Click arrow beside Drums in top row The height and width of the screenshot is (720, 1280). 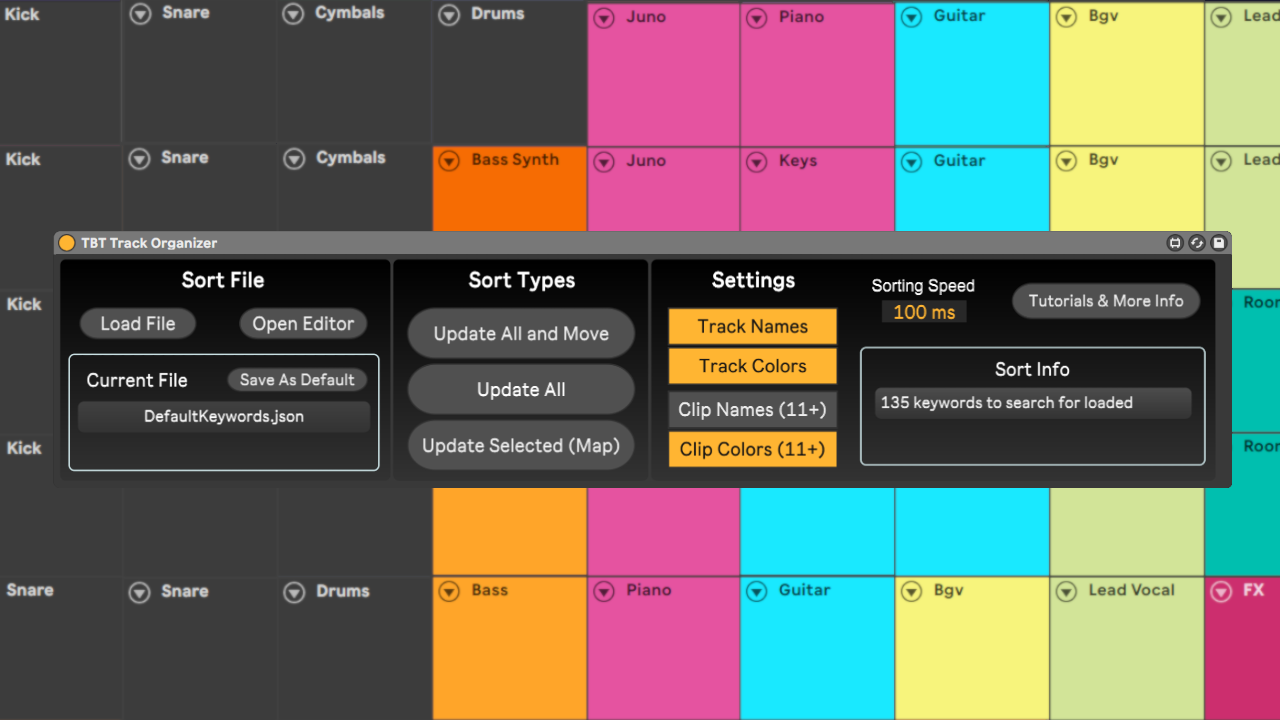tap(450, 14)
